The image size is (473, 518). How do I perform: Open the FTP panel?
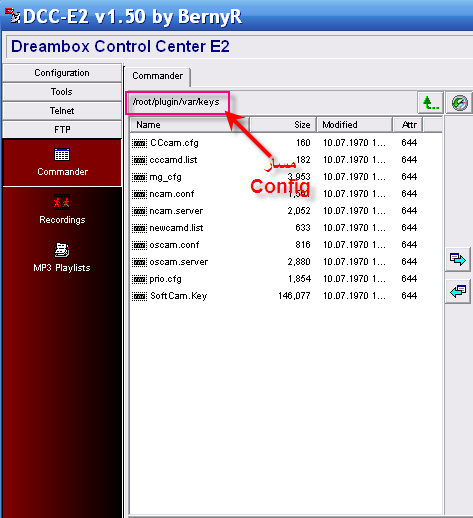(62, 130)
